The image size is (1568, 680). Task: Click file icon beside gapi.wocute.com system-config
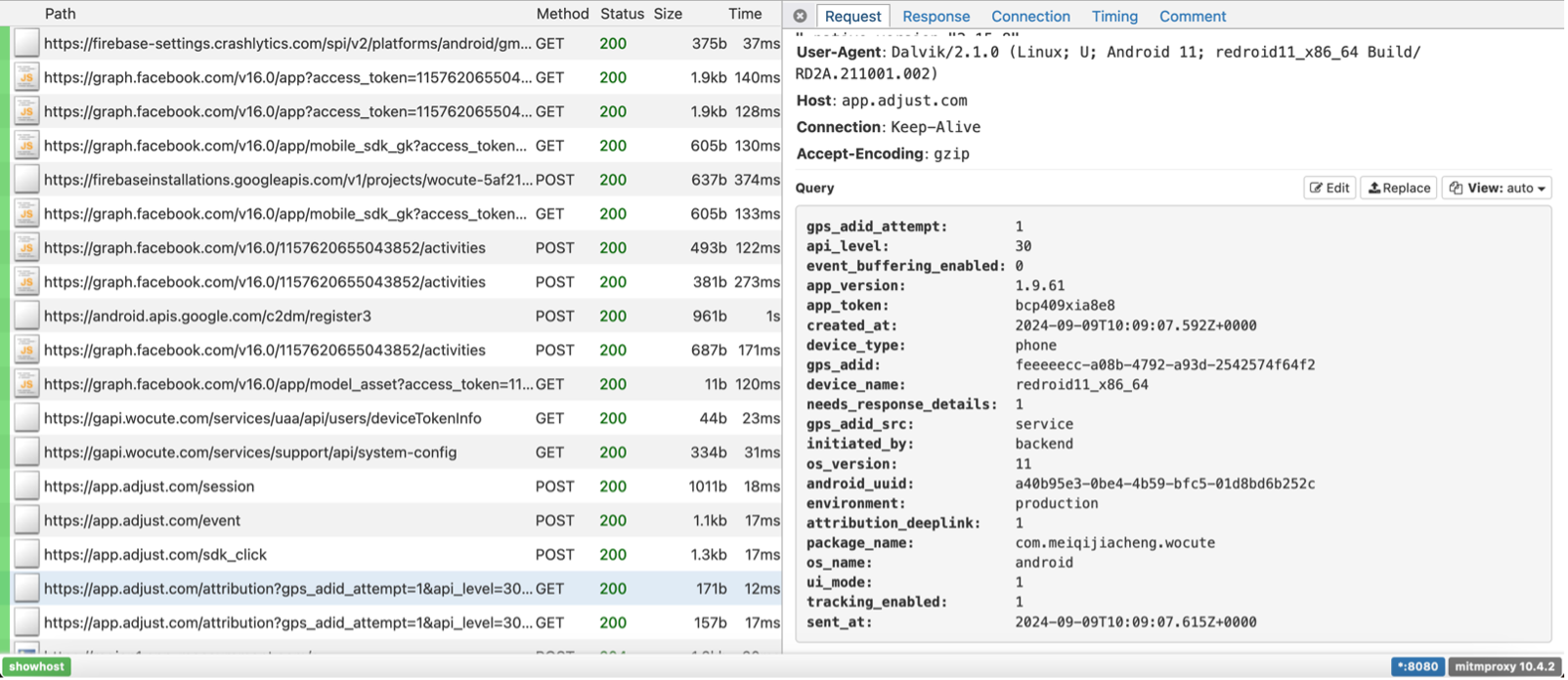pyautogui.click(x=26, y=451)
